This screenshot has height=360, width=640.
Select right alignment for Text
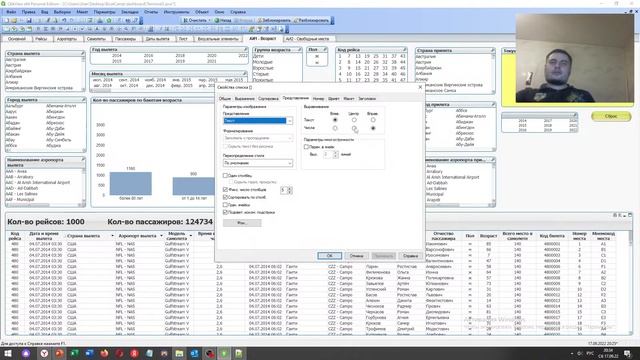[x=373, y=120]
